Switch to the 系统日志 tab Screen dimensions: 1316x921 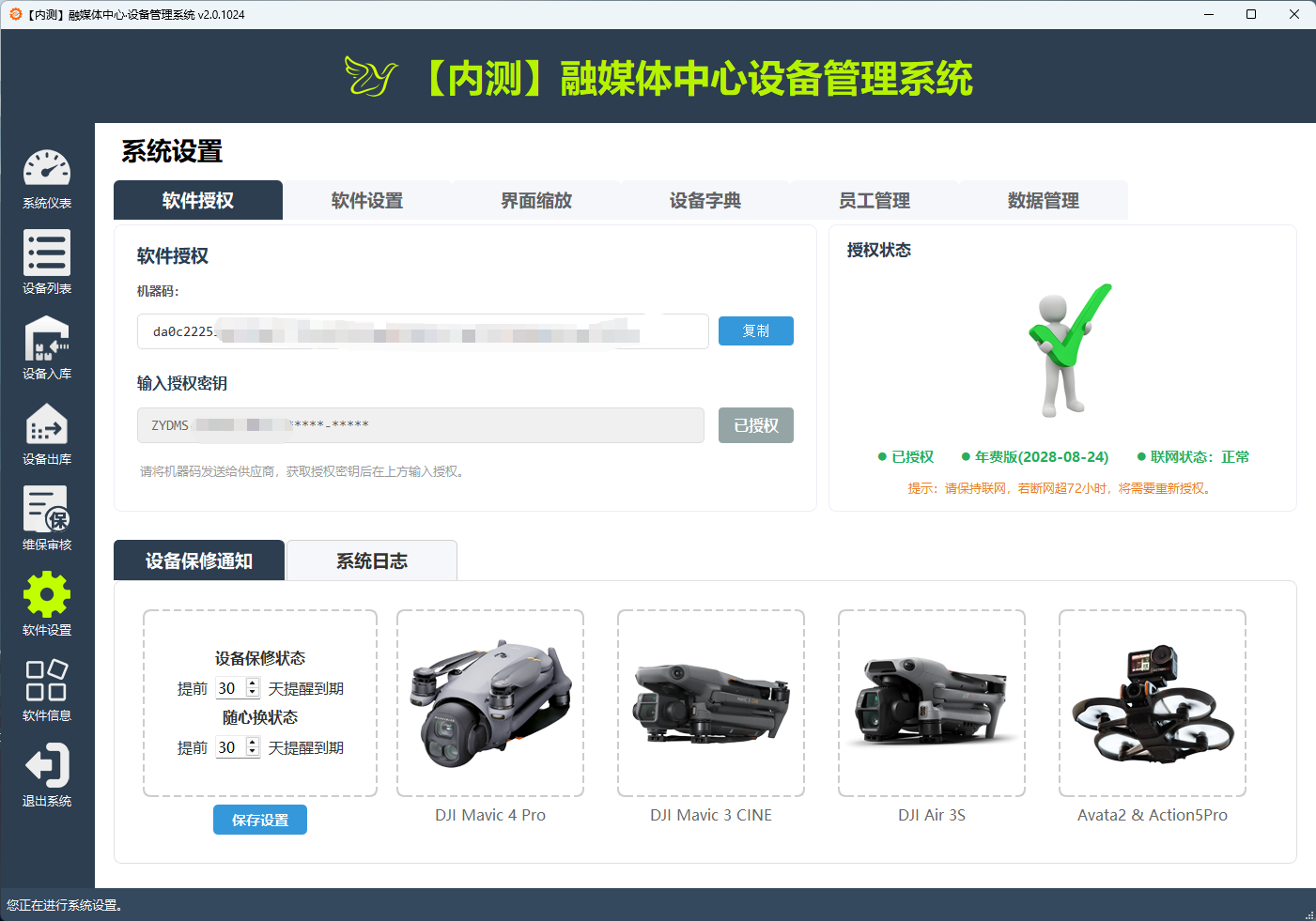[x=372, y=560]
